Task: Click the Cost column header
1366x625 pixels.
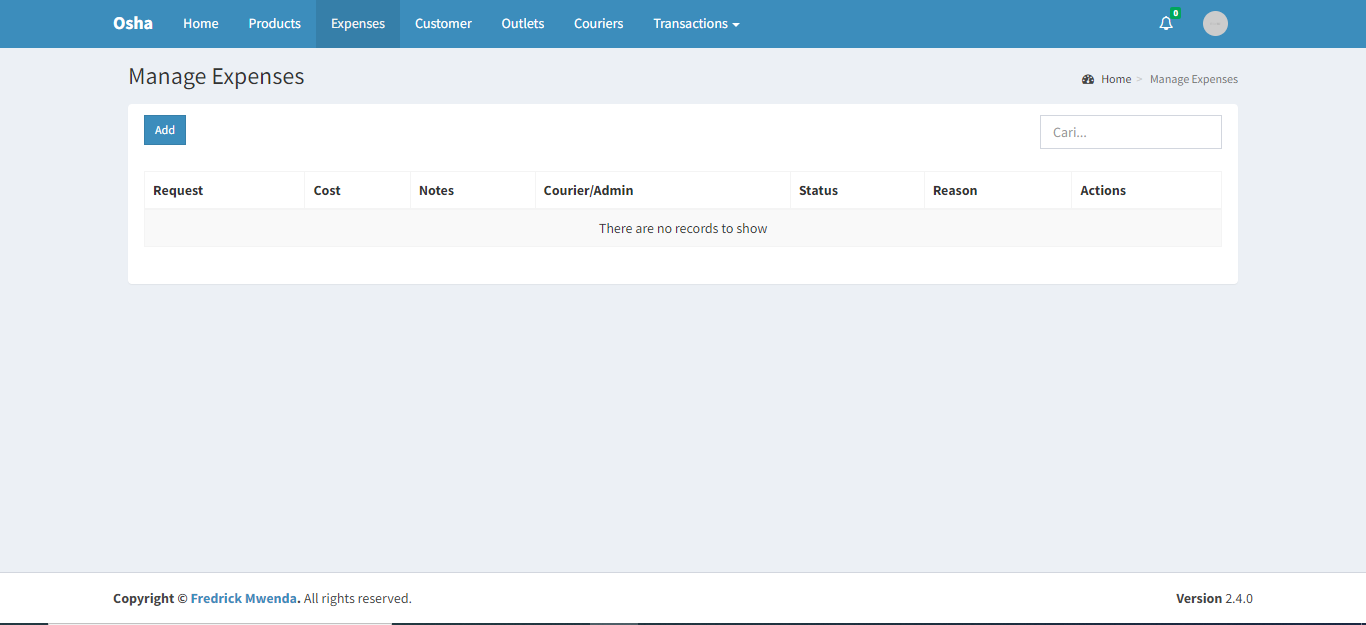Action: (x=327, y=190)
